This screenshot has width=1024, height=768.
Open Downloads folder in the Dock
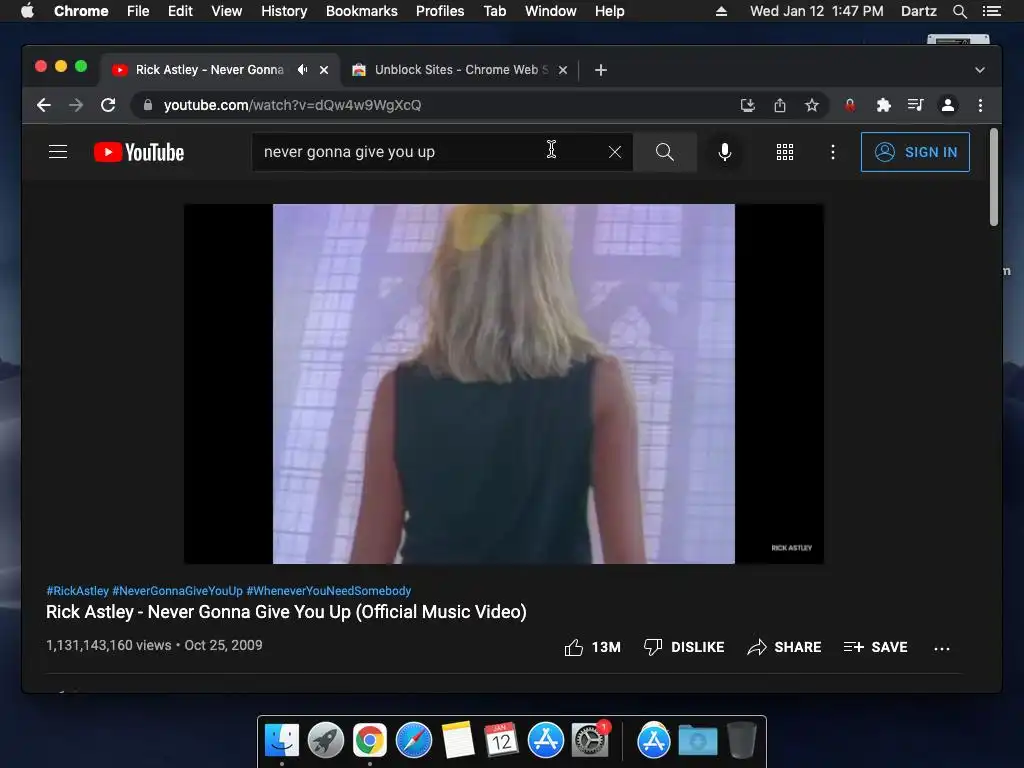point(697,741)
